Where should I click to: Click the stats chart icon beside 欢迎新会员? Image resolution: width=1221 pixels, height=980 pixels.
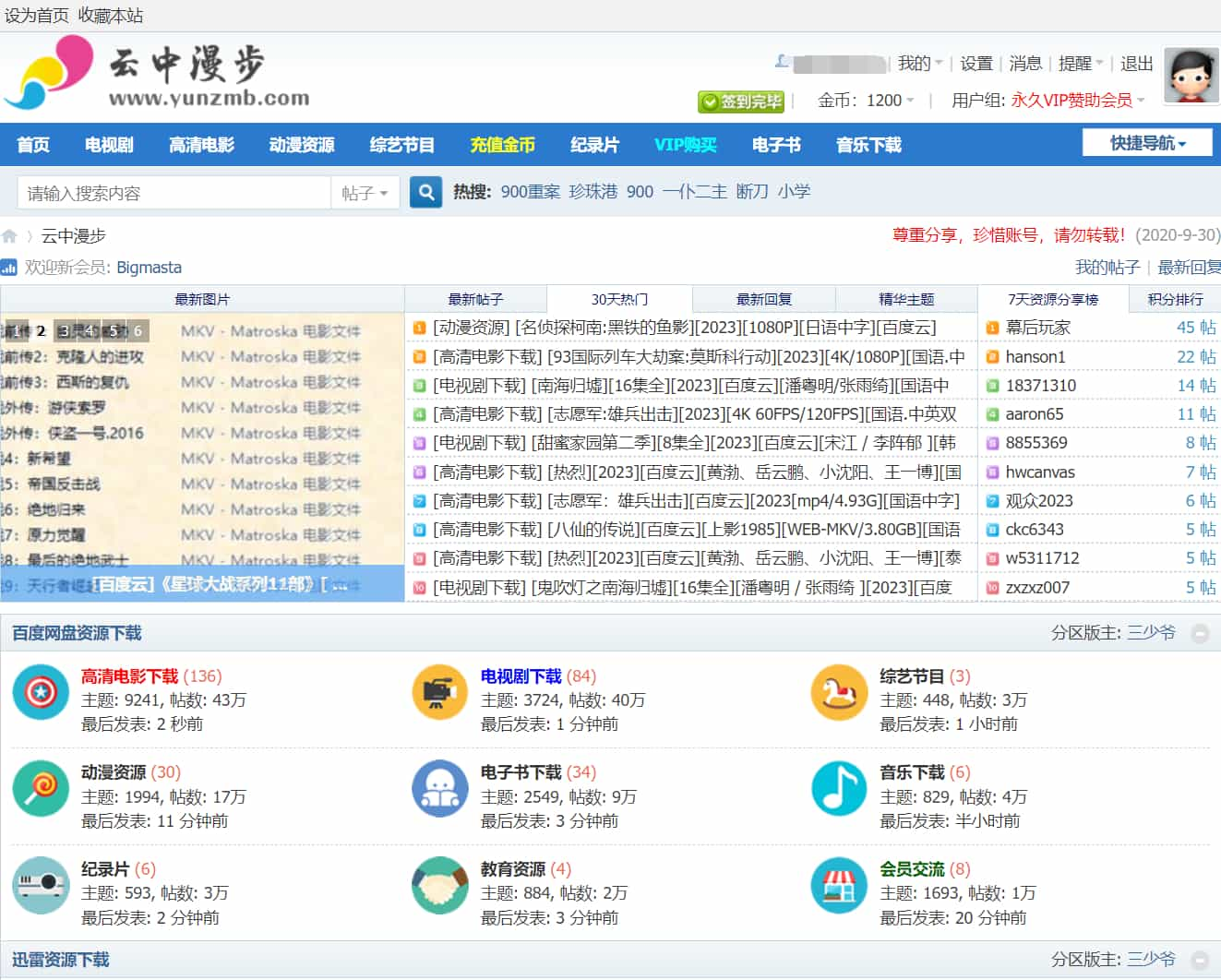pyautogui.click(x=9, y=268)
